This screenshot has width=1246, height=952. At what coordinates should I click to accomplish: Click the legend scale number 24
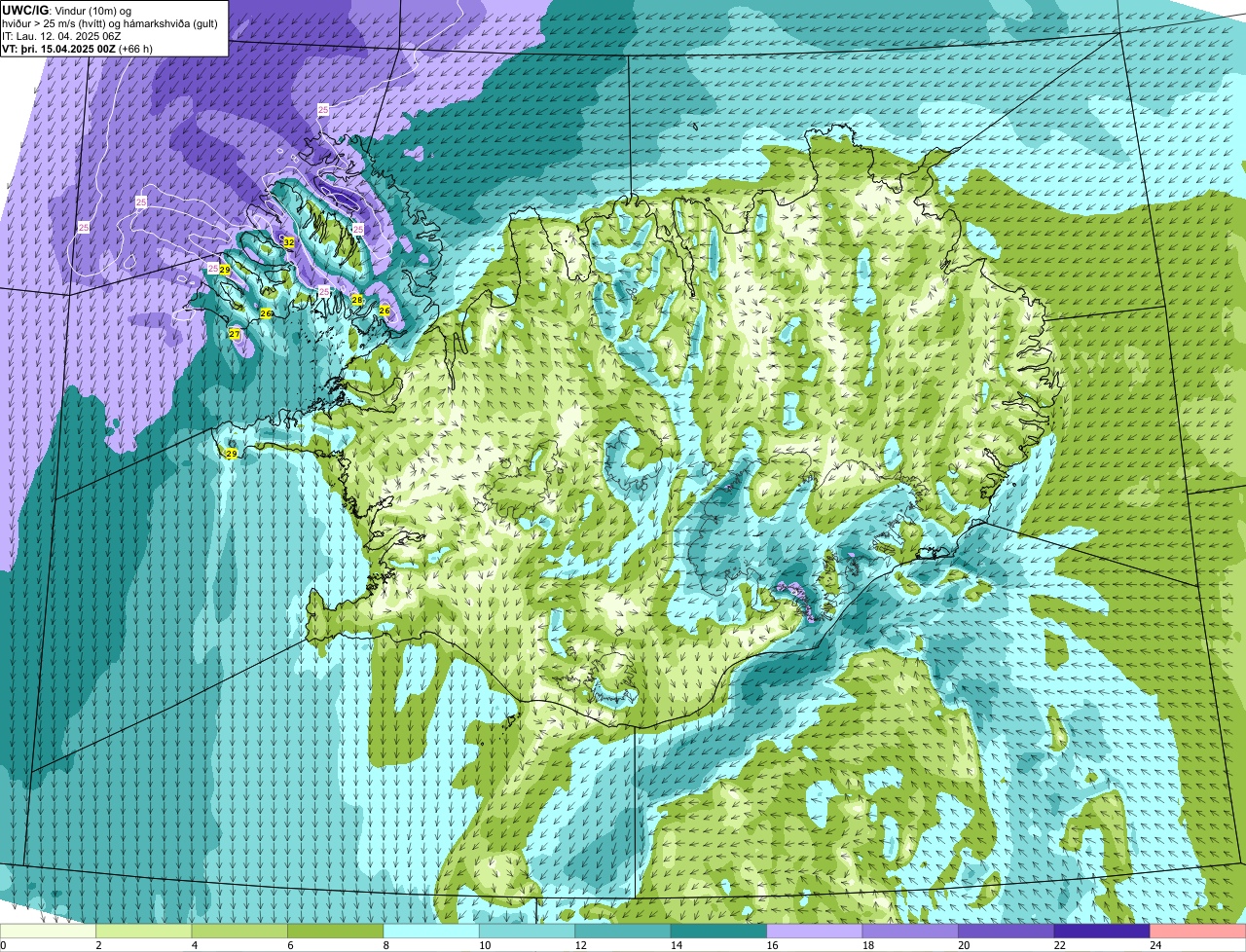[x=1154, y=945]
